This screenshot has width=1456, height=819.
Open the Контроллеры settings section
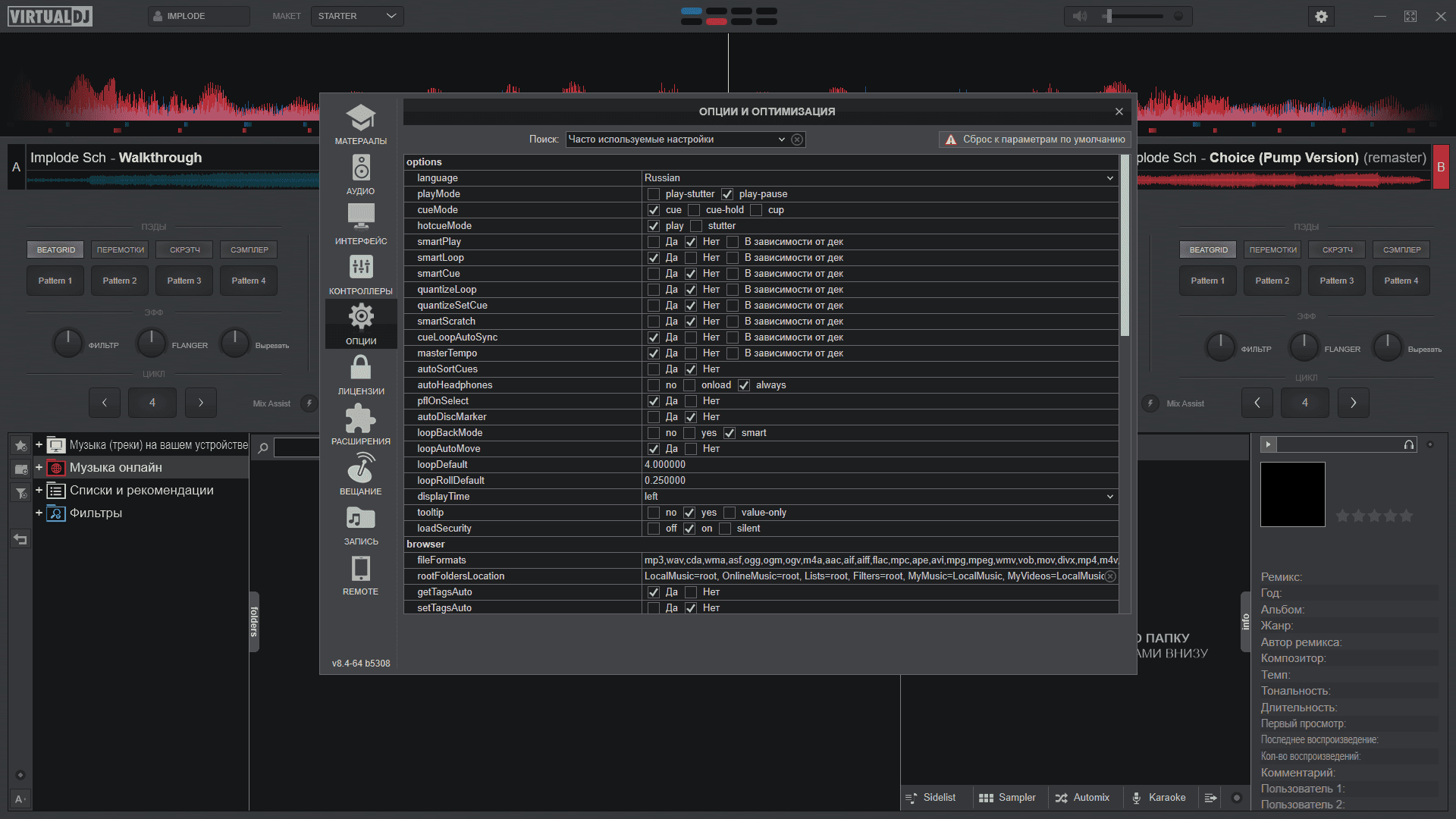[361, 275]
